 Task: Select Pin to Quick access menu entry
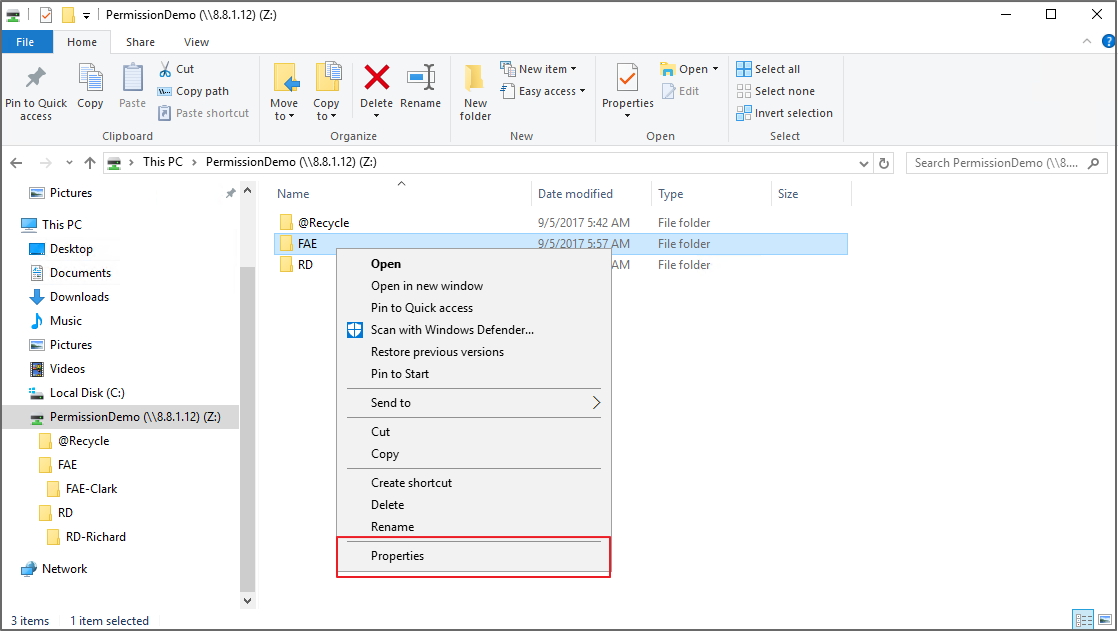coord(422,308)
